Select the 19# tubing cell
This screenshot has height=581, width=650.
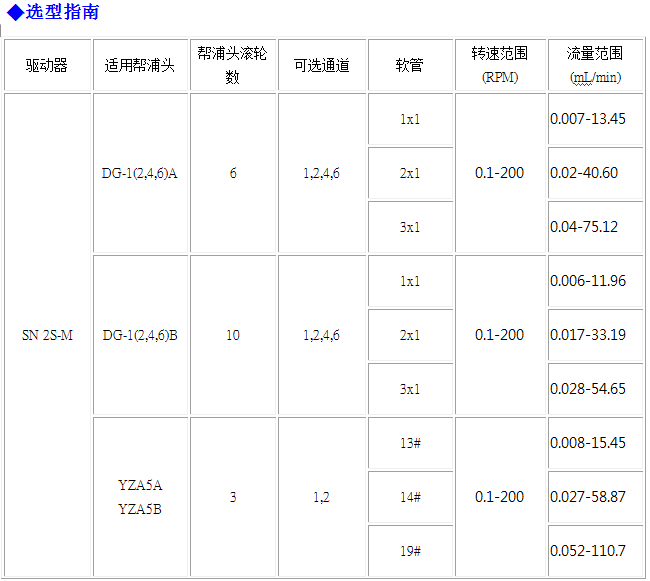410,551
